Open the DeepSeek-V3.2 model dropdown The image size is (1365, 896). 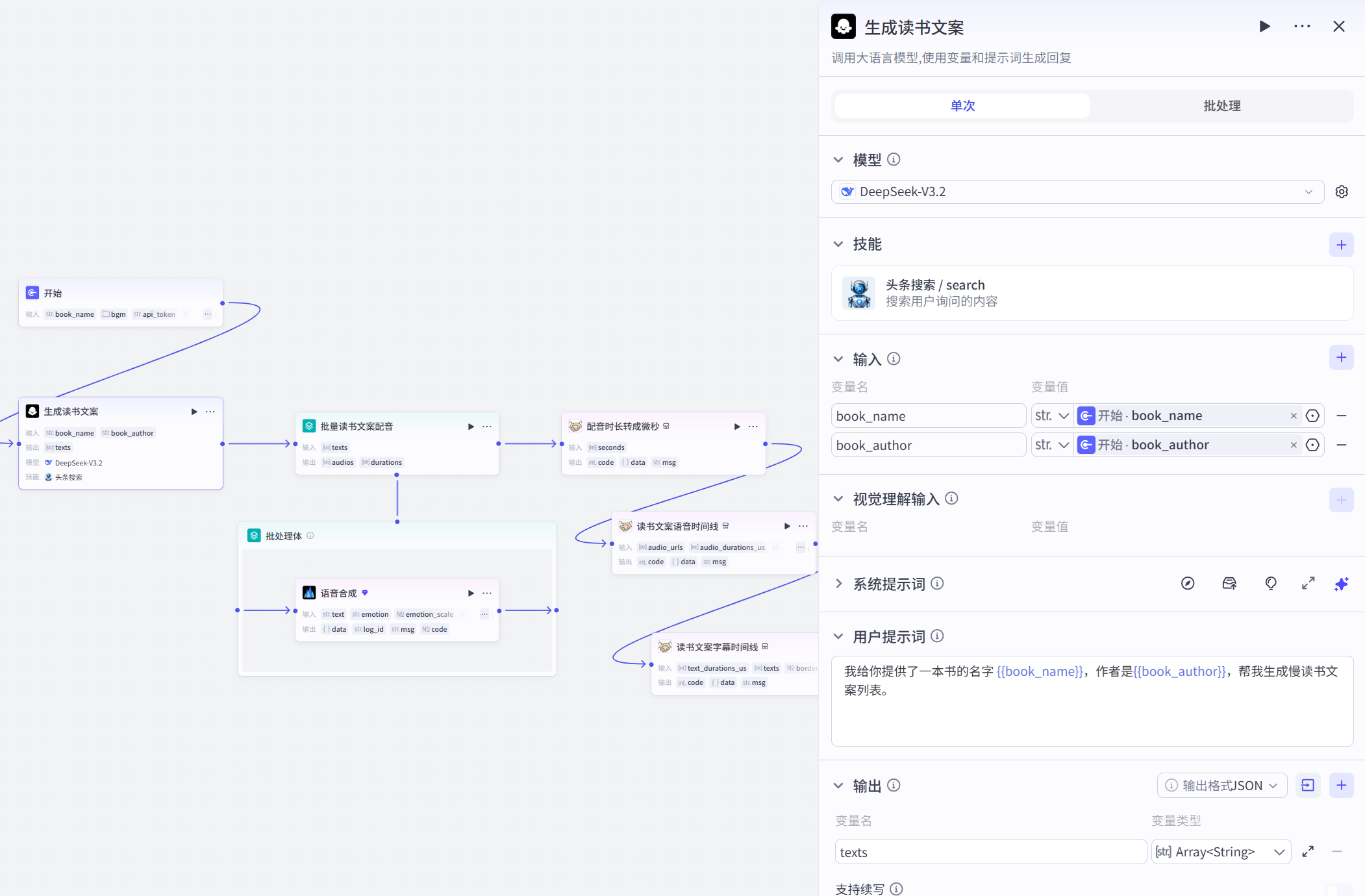pos(1077,192)
